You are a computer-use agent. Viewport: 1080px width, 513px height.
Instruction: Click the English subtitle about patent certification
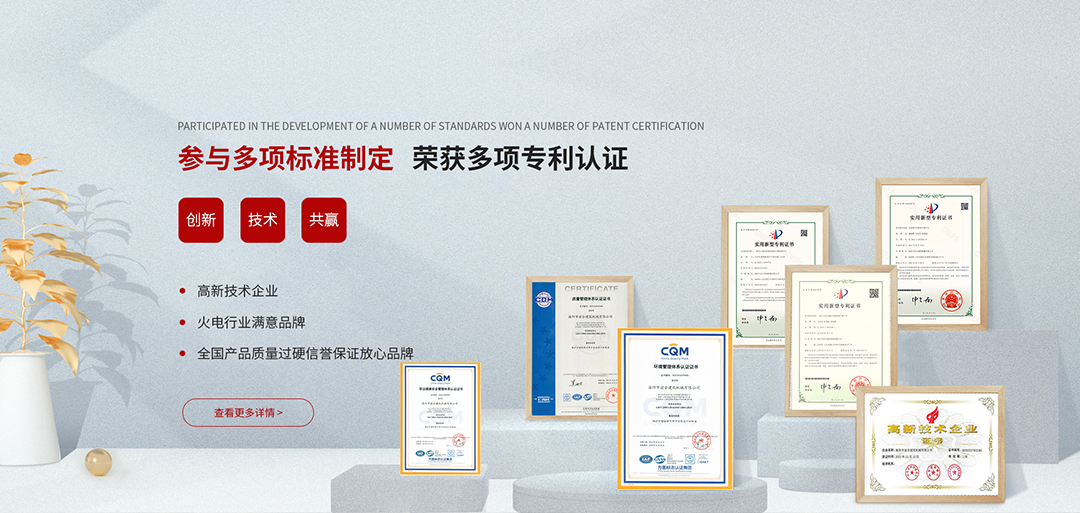441,126
